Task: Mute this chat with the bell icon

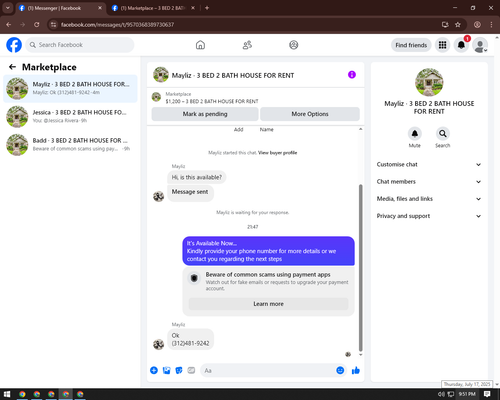Action: click(415, 134)
